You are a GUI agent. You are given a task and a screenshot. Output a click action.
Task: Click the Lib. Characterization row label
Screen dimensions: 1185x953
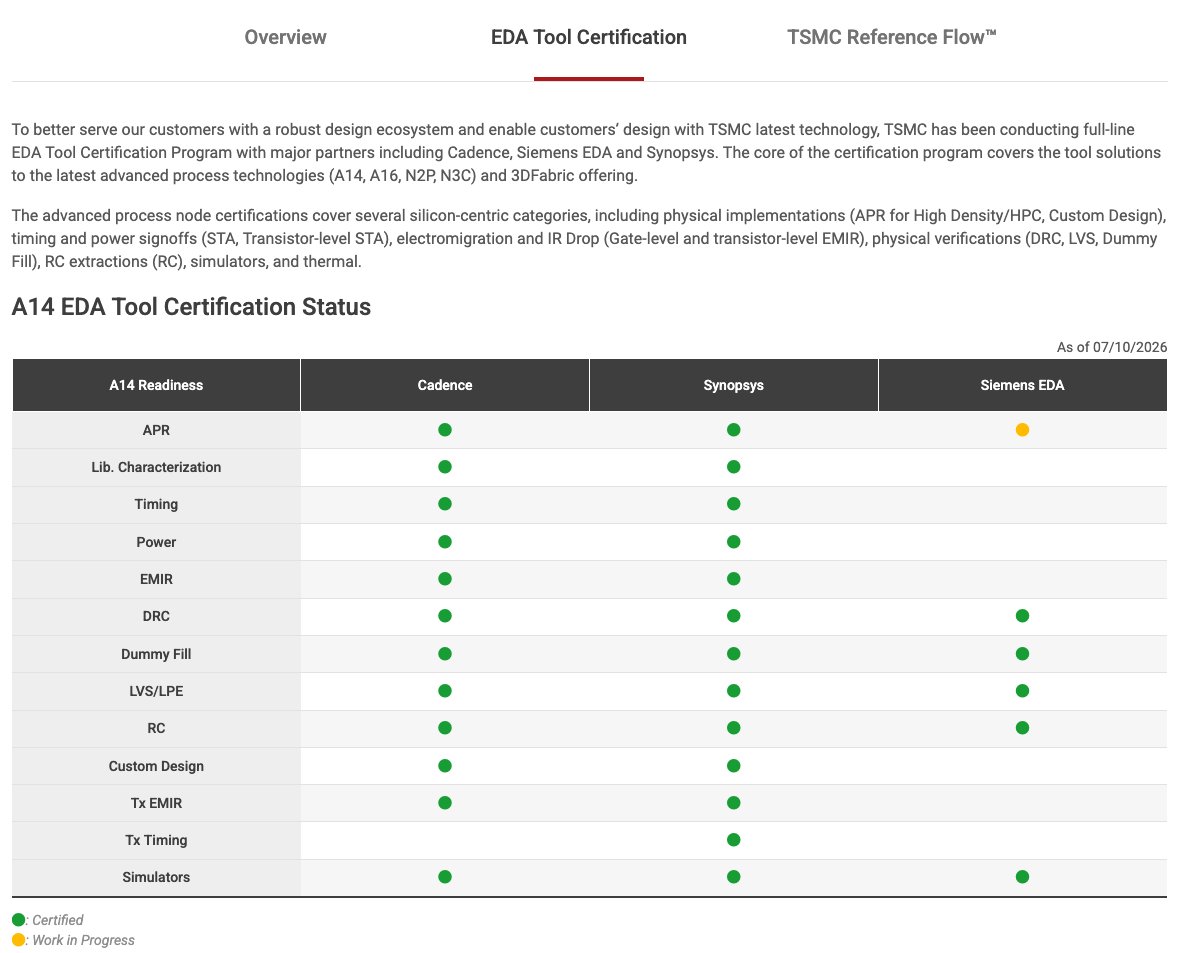(156, 467)
